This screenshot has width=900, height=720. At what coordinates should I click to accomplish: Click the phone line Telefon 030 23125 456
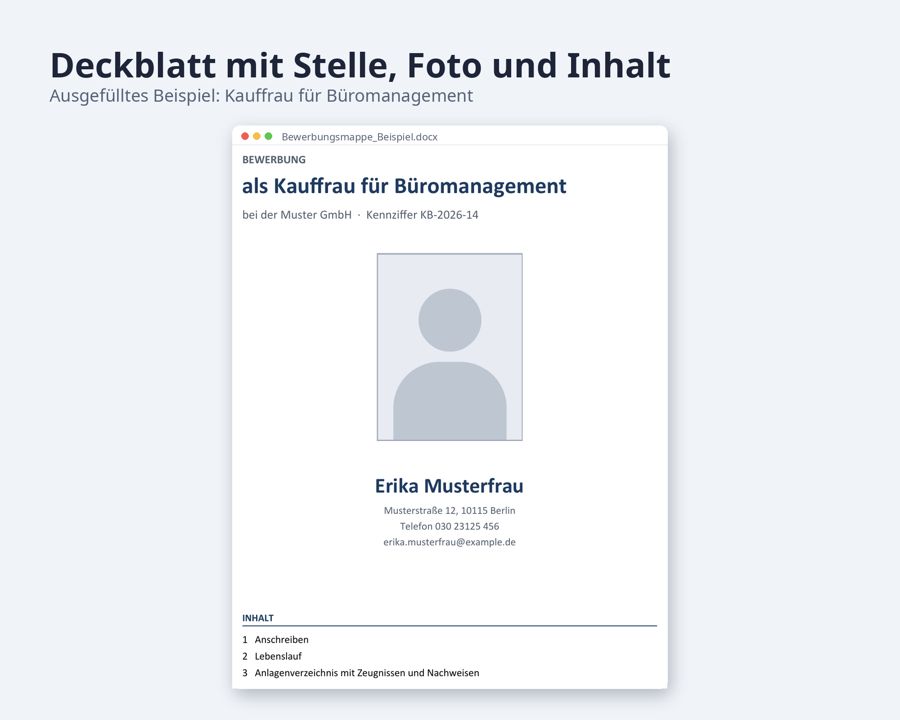pyautogui.click(x=449, y=526)
